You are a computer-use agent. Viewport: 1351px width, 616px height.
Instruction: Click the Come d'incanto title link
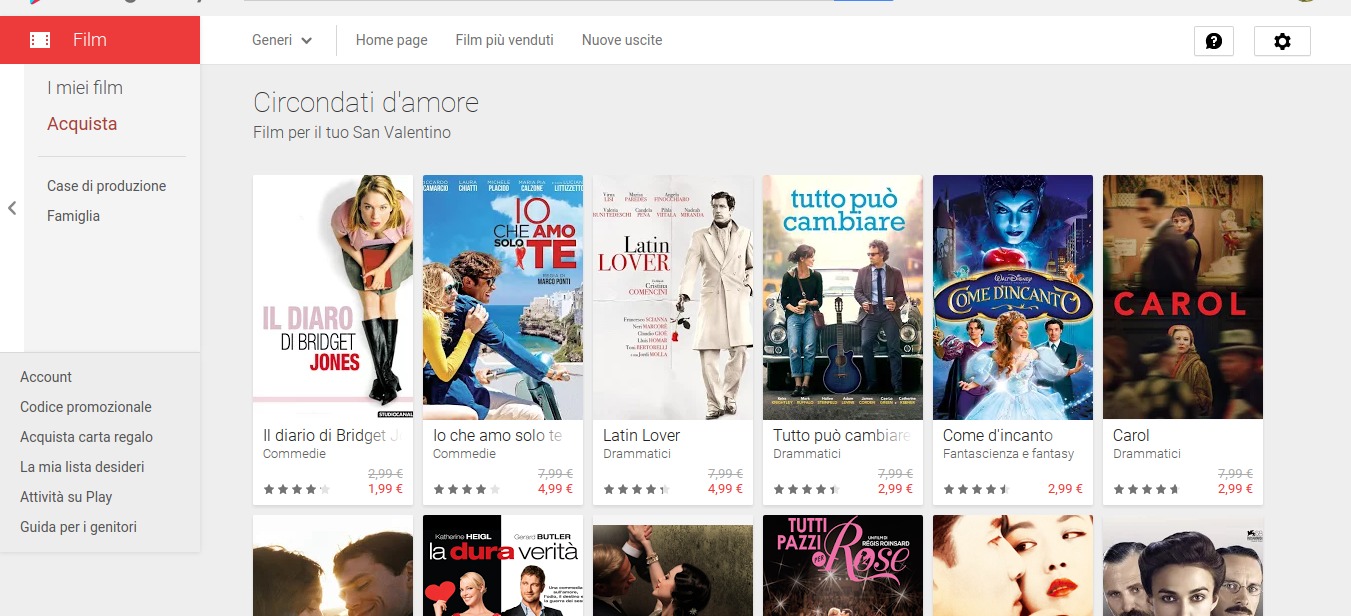pos(998,436)
